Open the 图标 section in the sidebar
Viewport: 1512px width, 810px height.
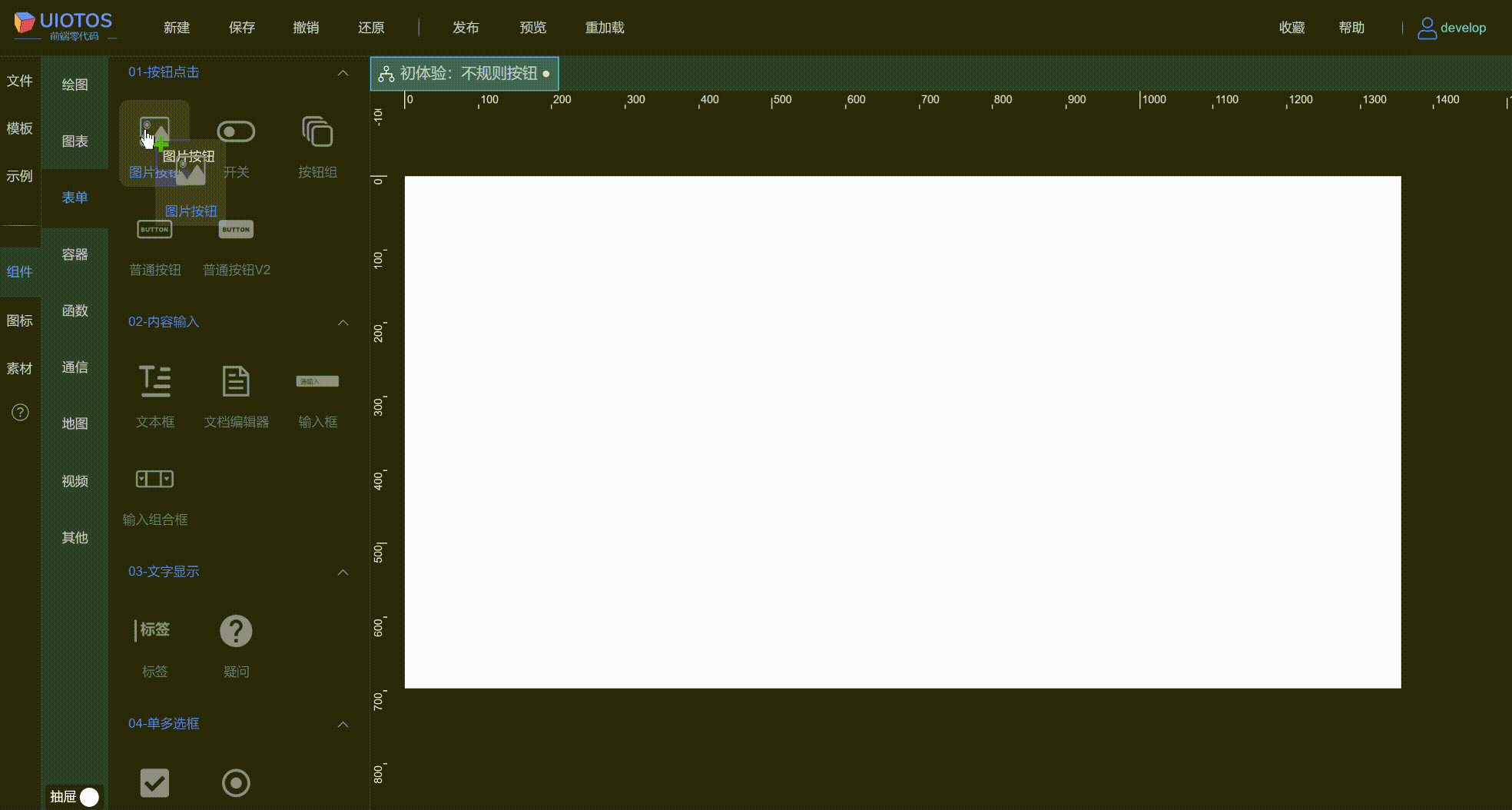click(20, 320)
